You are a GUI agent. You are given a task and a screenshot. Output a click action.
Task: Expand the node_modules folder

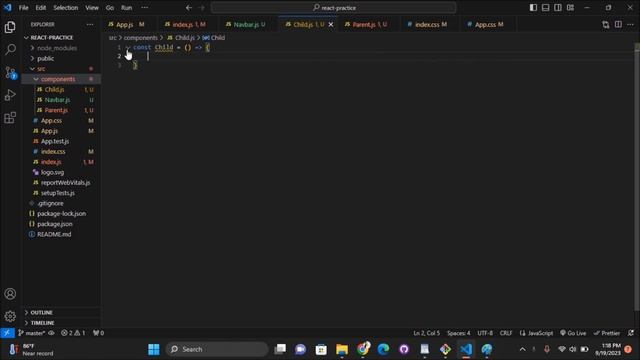coord(61,48)
